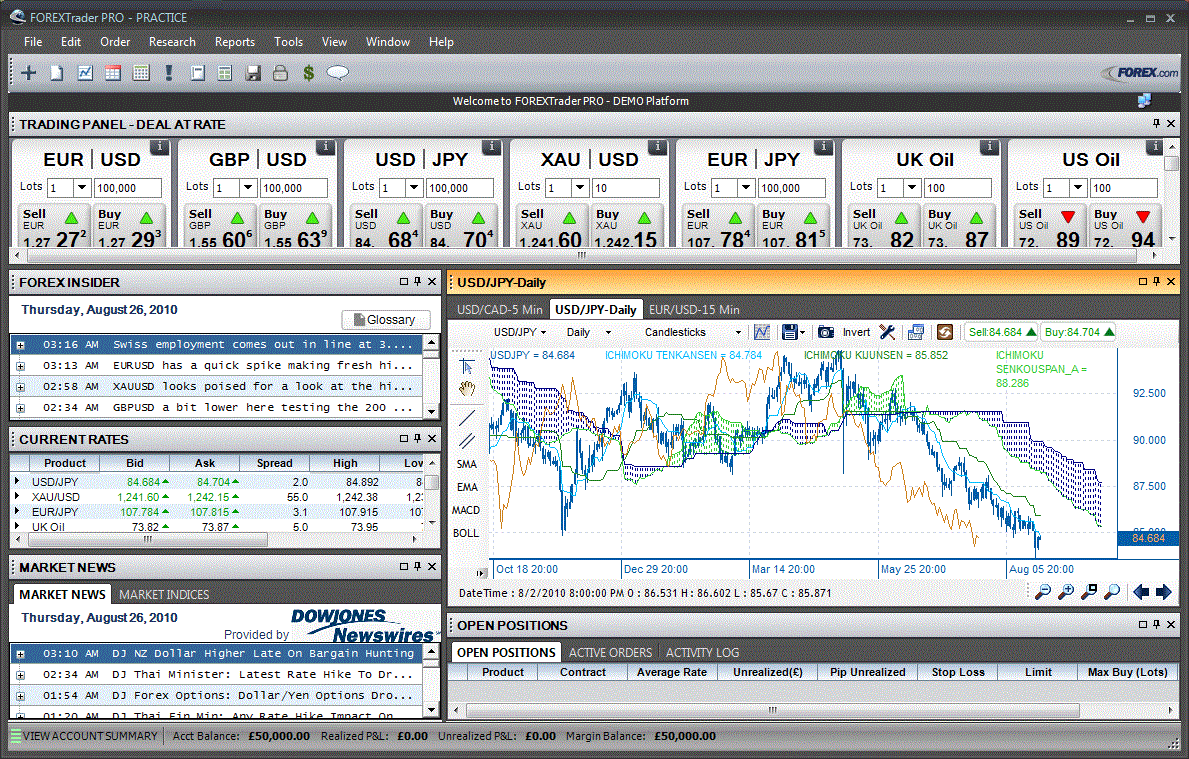Click VIEW ACCOUNT SUMMARY in status bar
The width and height of the screenshot is (1189, 759).
pyautogui.click(x=84, y=735)
